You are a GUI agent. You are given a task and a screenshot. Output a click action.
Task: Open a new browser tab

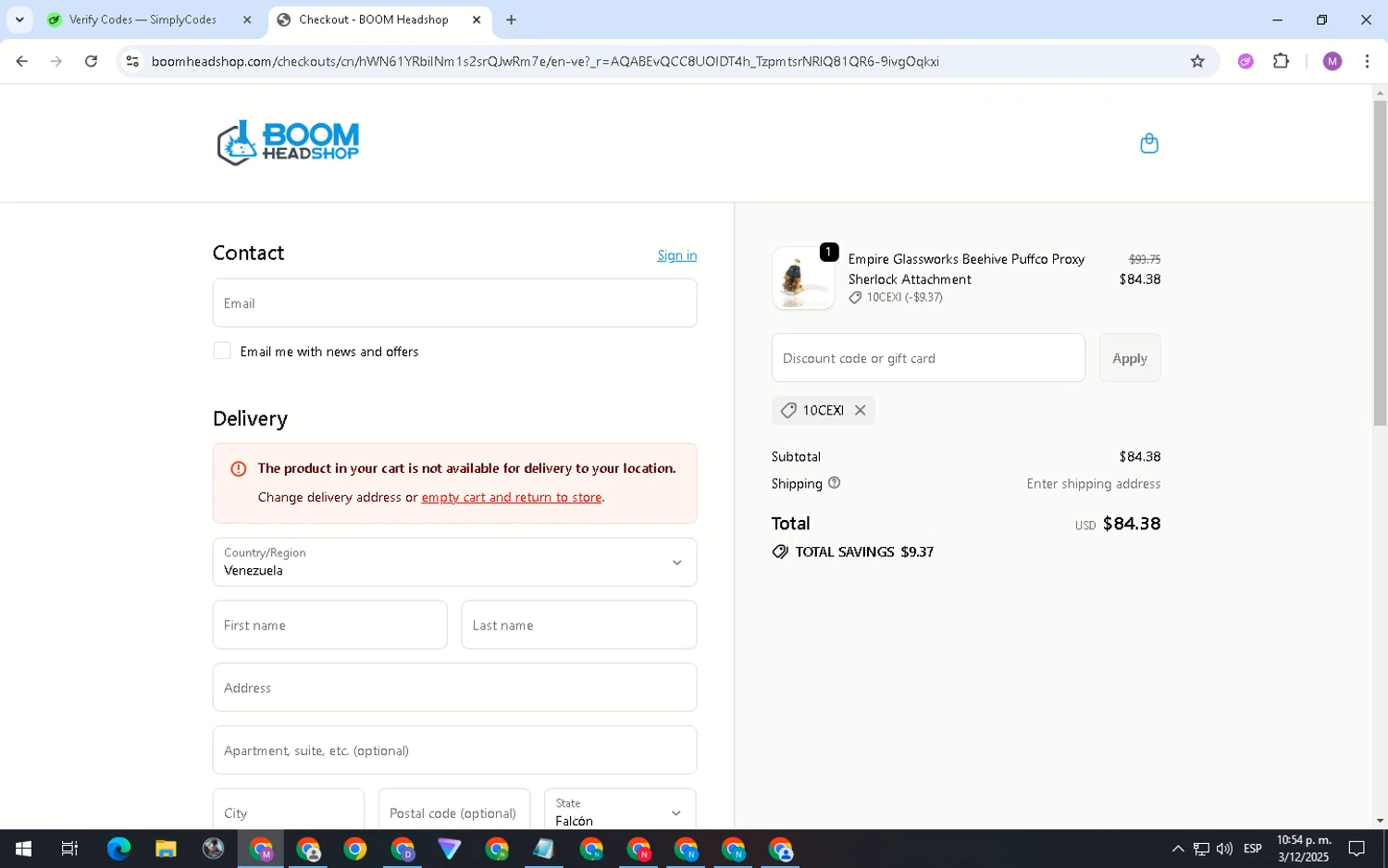point(511,19)
